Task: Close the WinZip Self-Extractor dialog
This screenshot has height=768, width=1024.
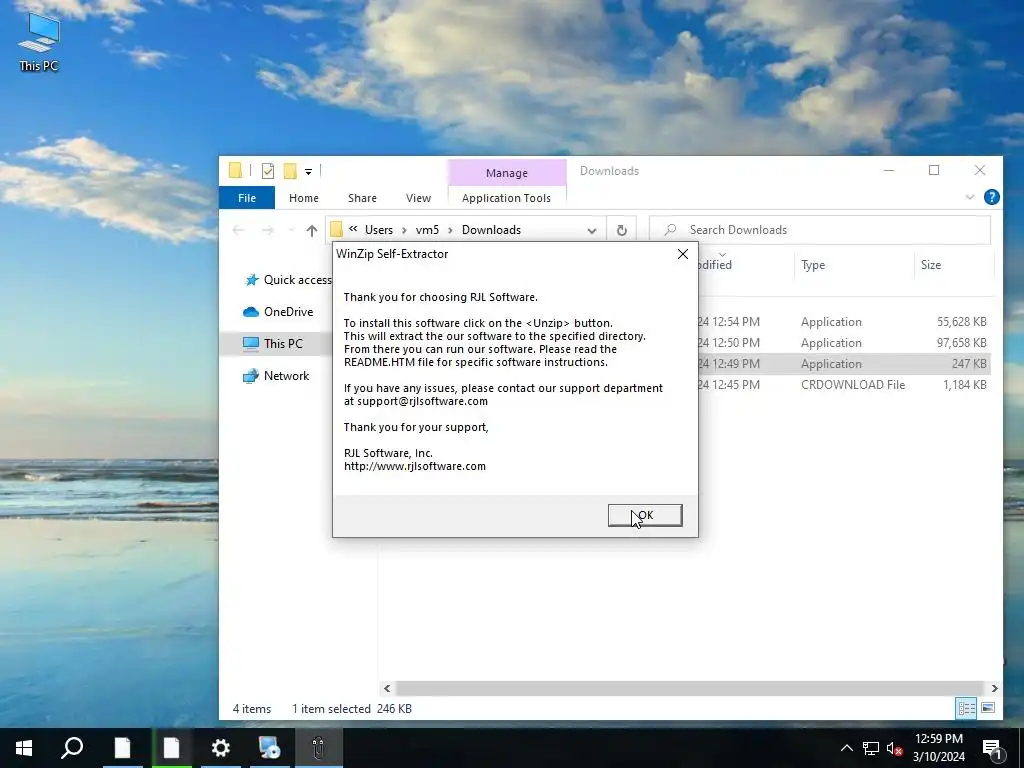Action: coord(682,254)
